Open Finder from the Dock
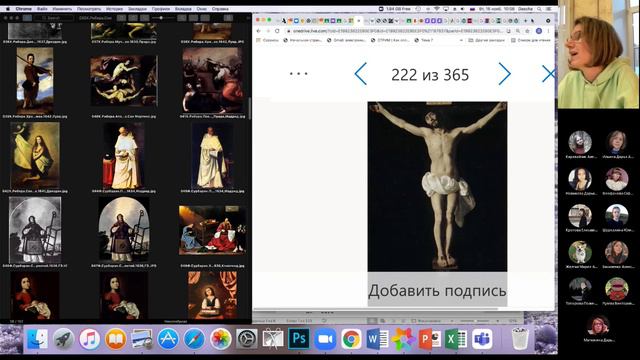This screenshot has height=360, width=640. coord(37,339)
